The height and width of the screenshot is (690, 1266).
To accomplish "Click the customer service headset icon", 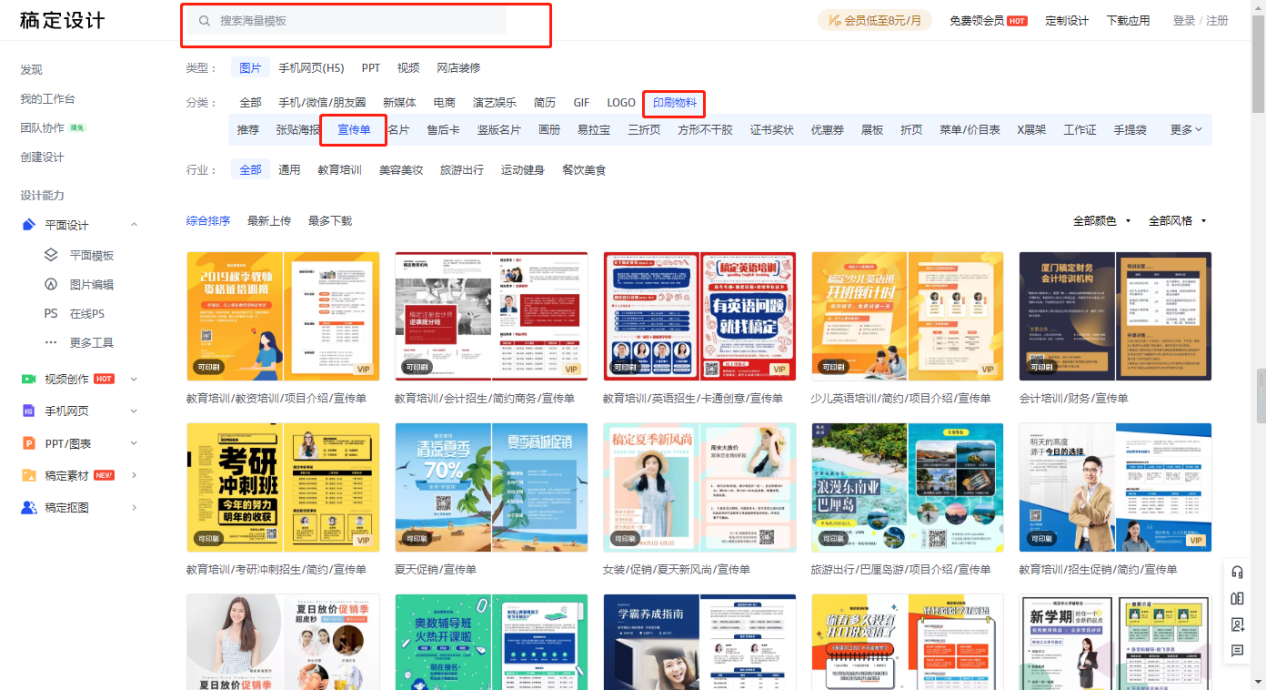I will [x=1237, y=573].
